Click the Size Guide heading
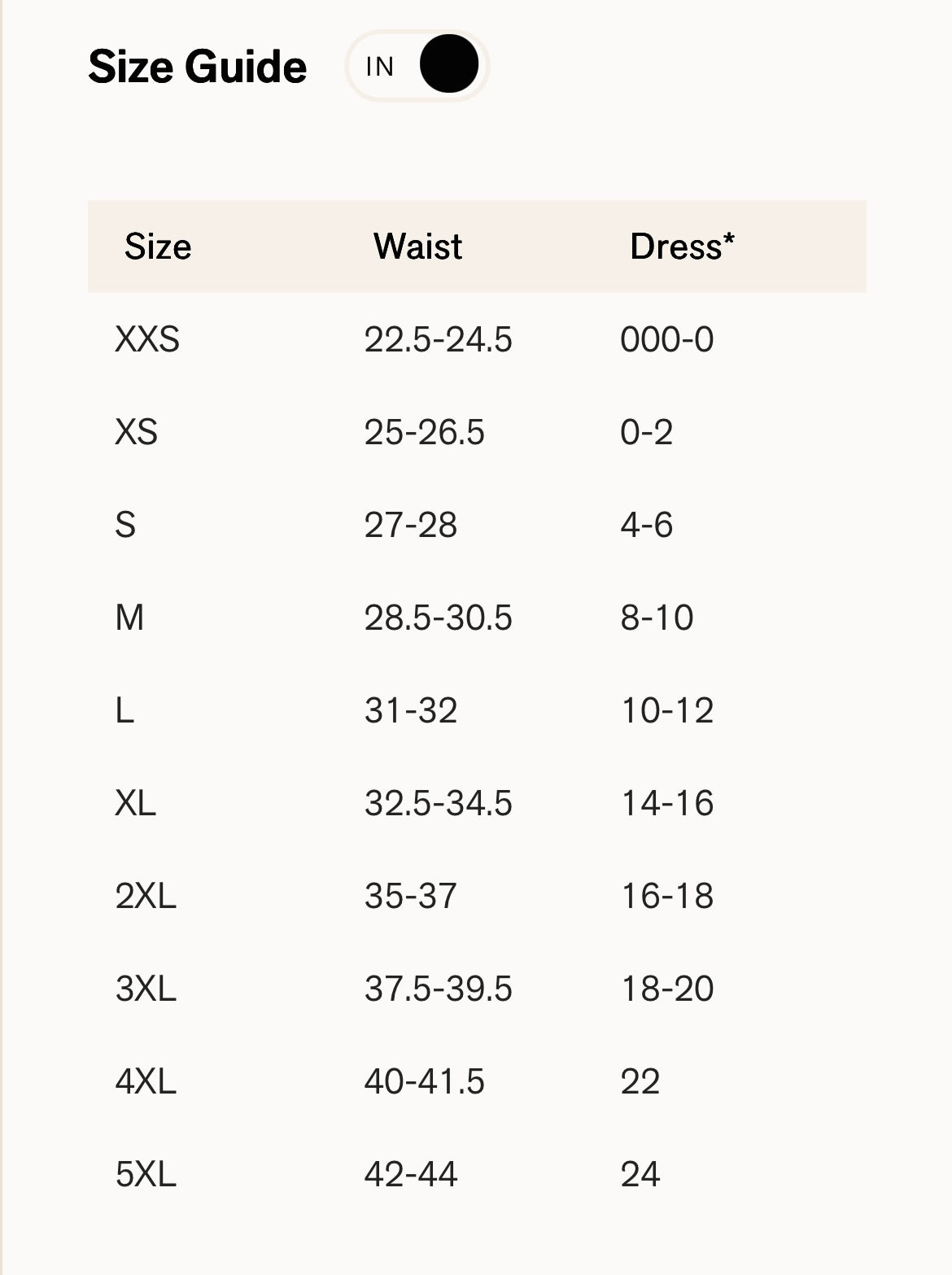The image size is (952, 1275). [x=199, y=67]
